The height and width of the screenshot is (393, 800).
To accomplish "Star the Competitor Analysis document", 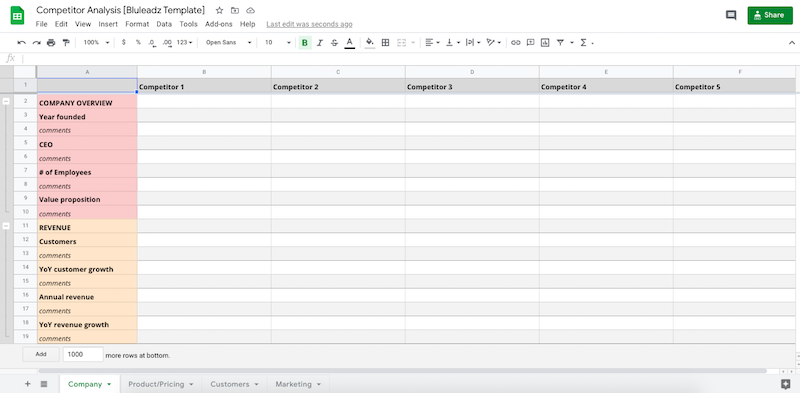I will 219,10.
